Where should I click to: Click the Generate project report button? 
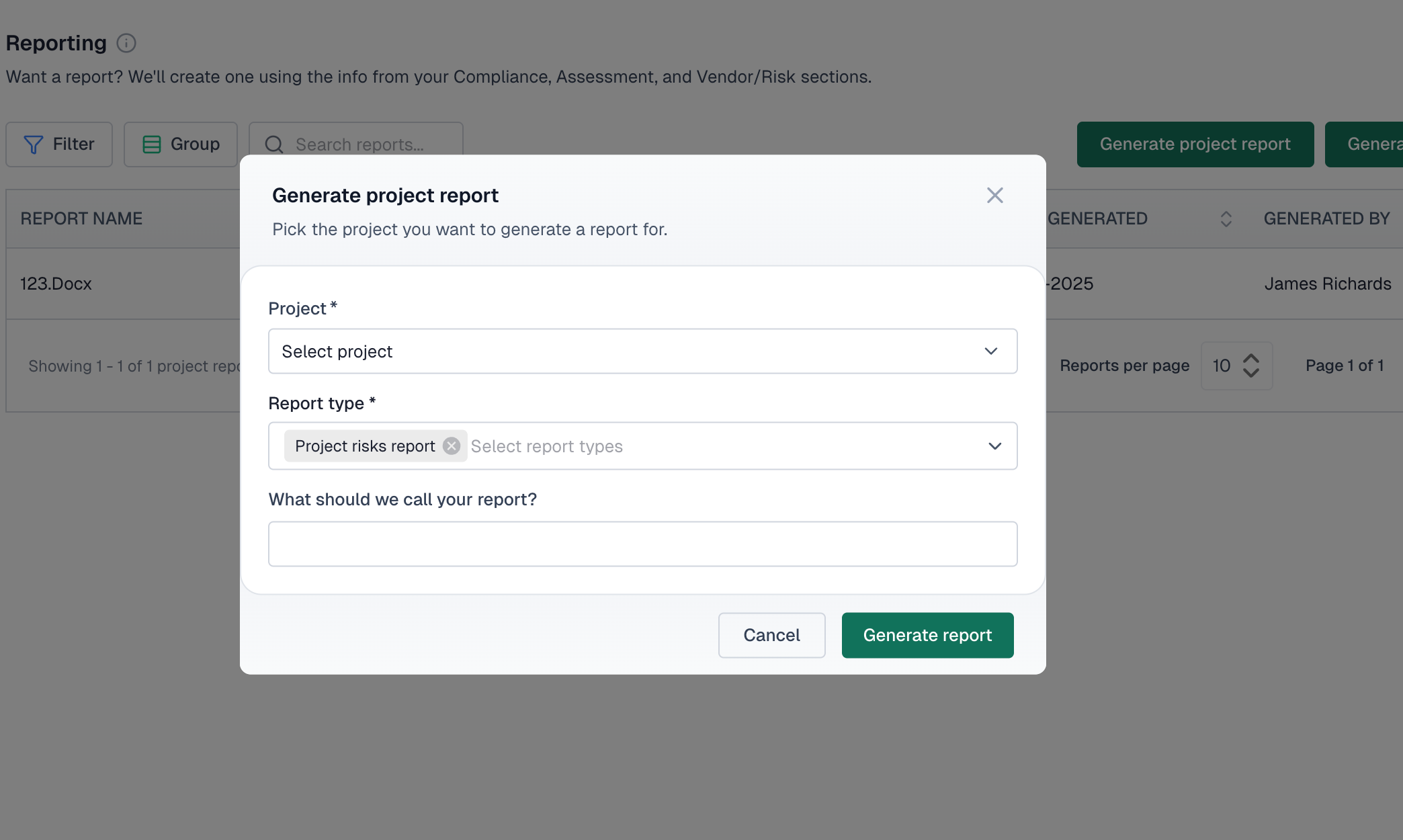click(x=1195, y=144)
